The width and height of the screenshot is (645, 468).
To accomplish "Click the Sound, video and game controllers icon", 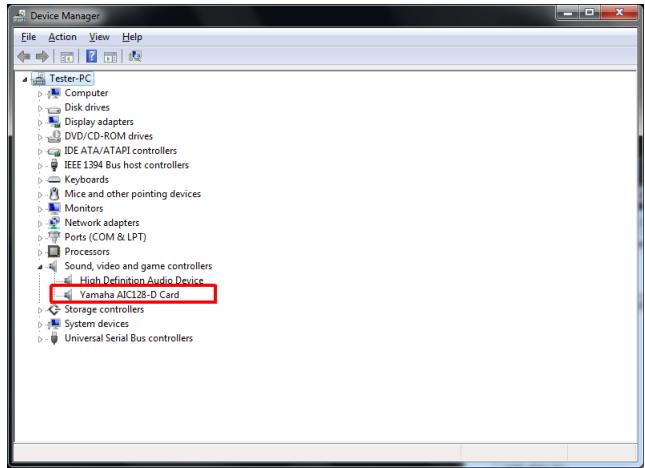I will click(x=53, y=266).
